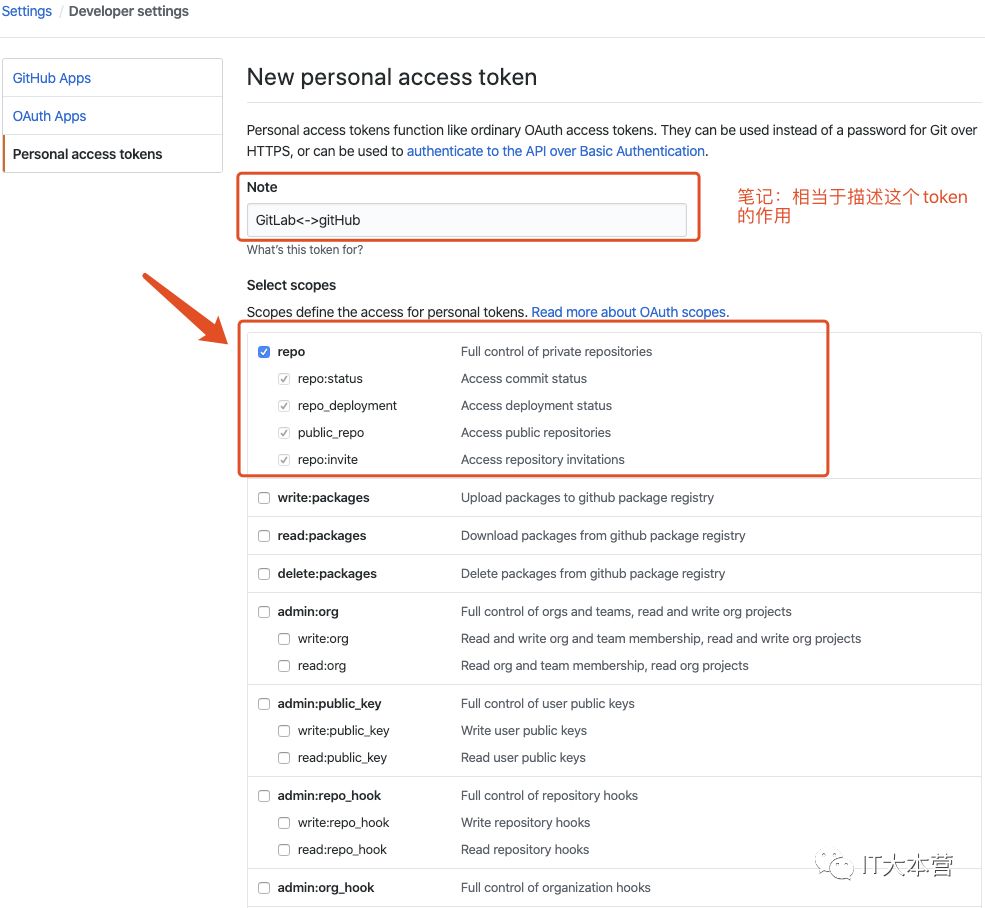Enable the write:packages scope checkbox

click(x=264, y=498)
